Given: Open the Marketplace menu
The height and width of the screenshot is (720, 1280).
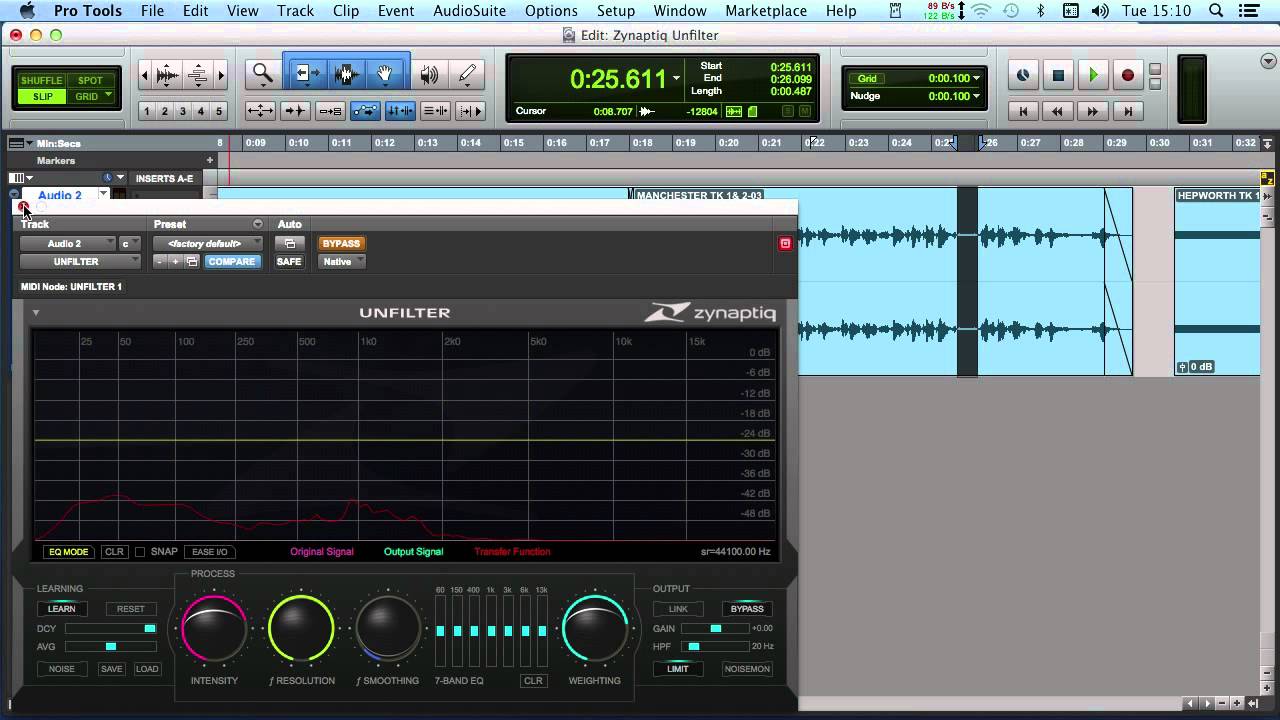Looking at the screenshot, I should (766, 11).
